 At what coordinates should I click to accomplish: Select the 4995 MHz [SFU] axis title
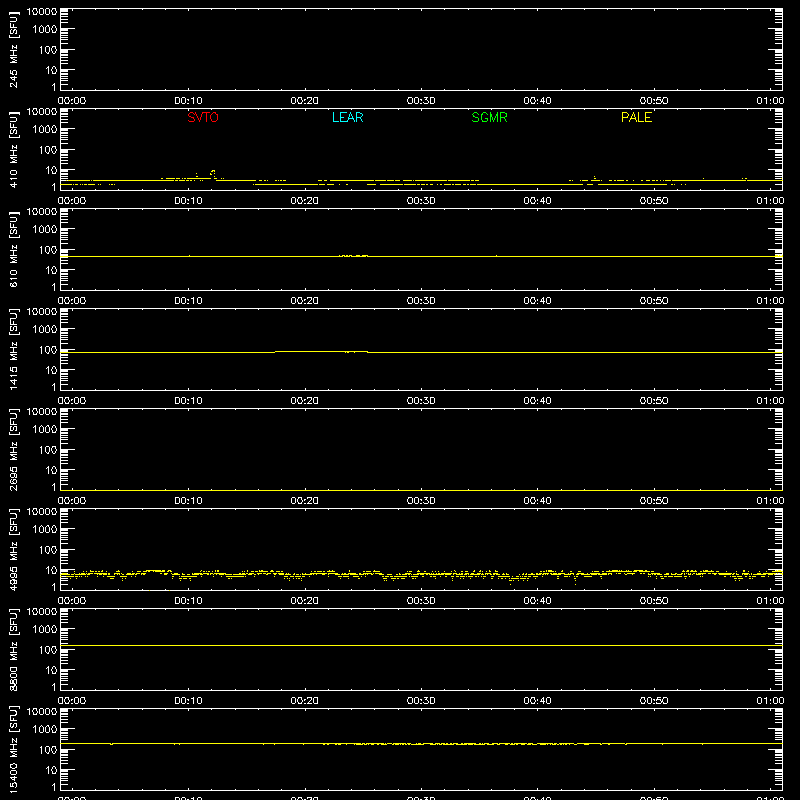click(x=13, y=549)
